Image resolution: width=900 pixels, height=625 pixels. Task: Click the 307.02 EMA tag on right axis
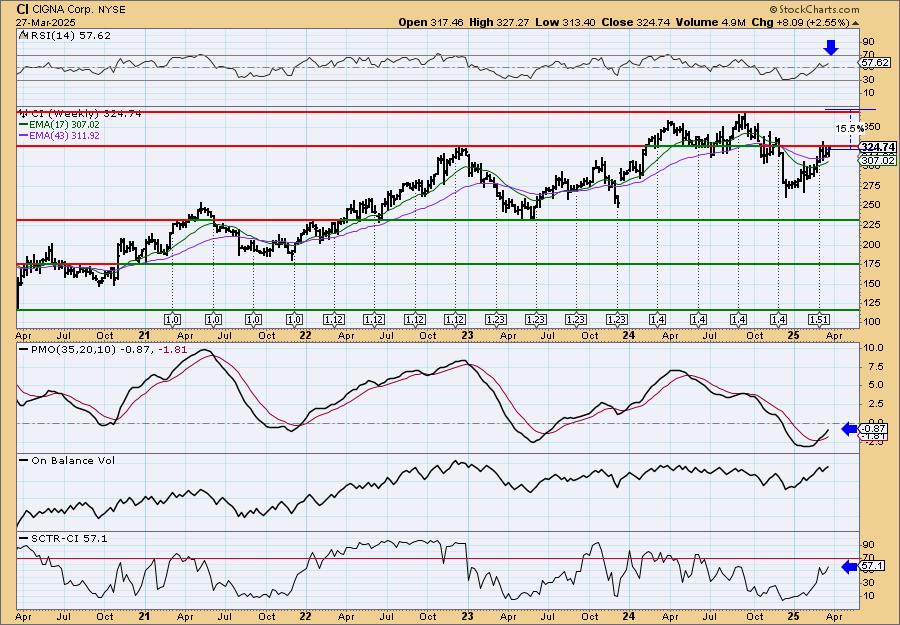(879, 161)
